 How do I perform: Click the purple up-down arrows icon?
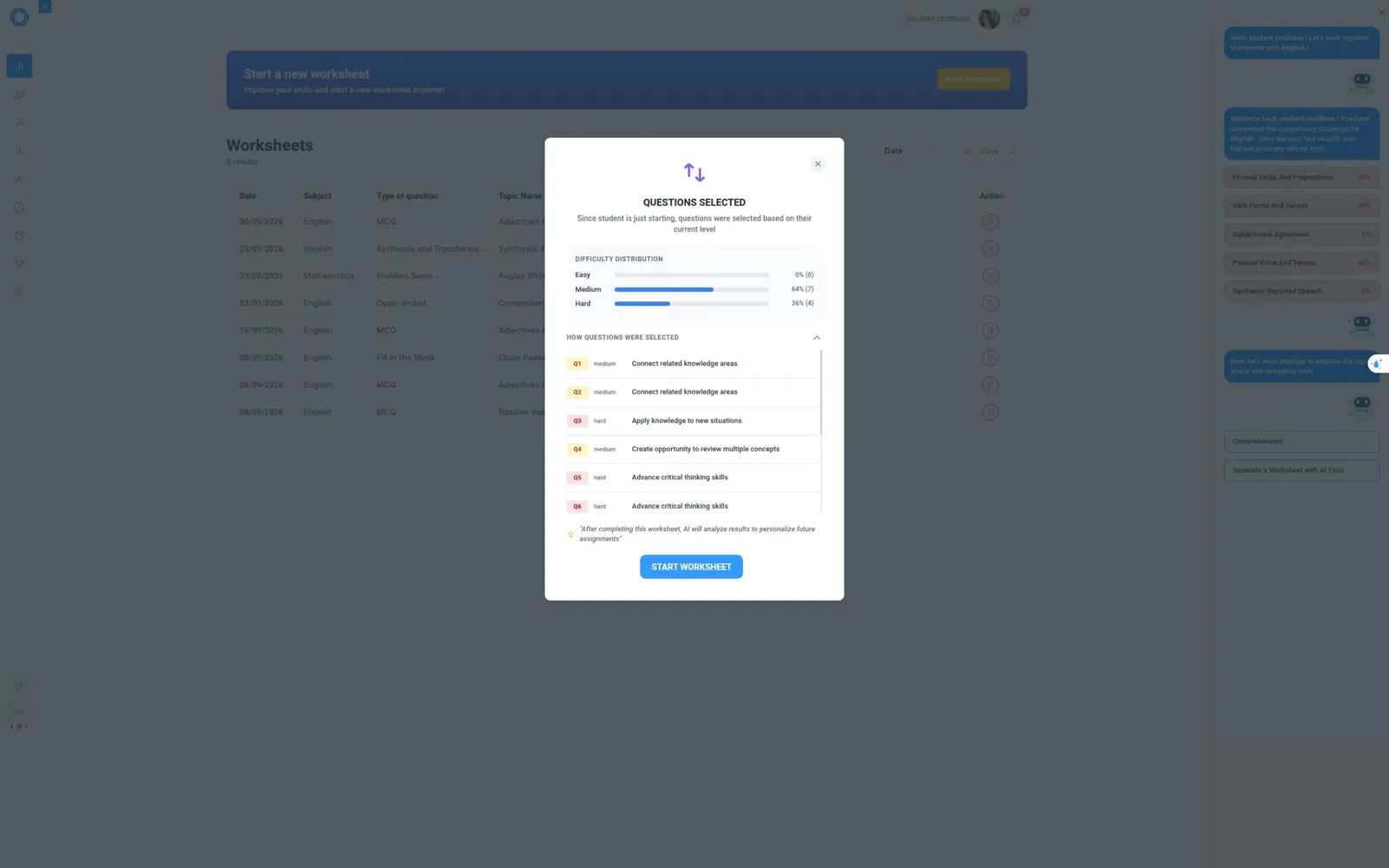pos(694,172)
